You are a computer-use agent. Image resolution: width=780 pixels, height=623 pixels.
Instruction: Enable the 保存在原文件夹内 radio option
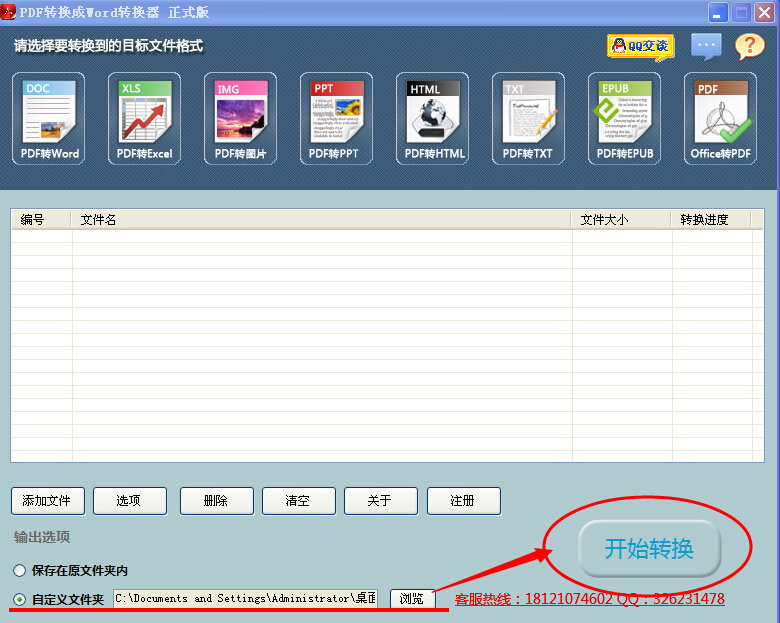point(20,570)
